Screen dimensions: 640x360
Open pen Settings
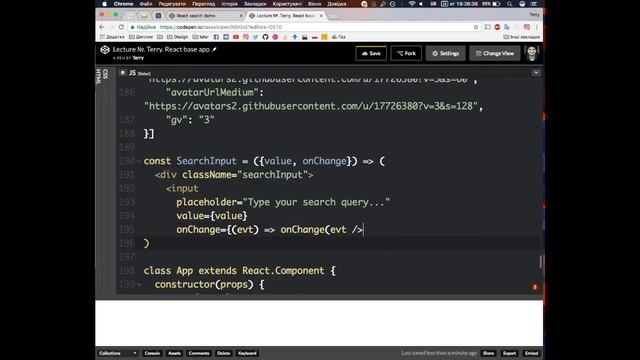[x=445, y=53]
